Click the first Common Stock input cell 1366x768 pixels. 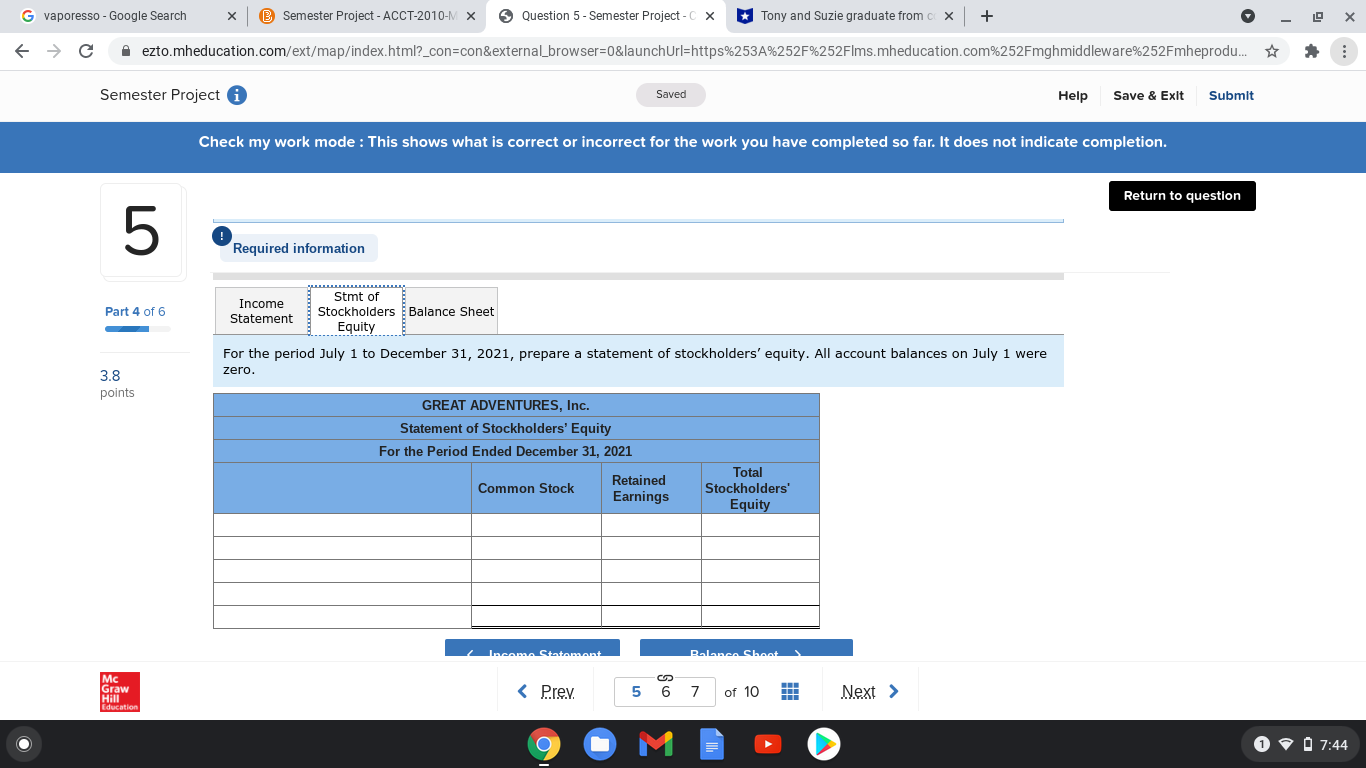tap(536, 524)
